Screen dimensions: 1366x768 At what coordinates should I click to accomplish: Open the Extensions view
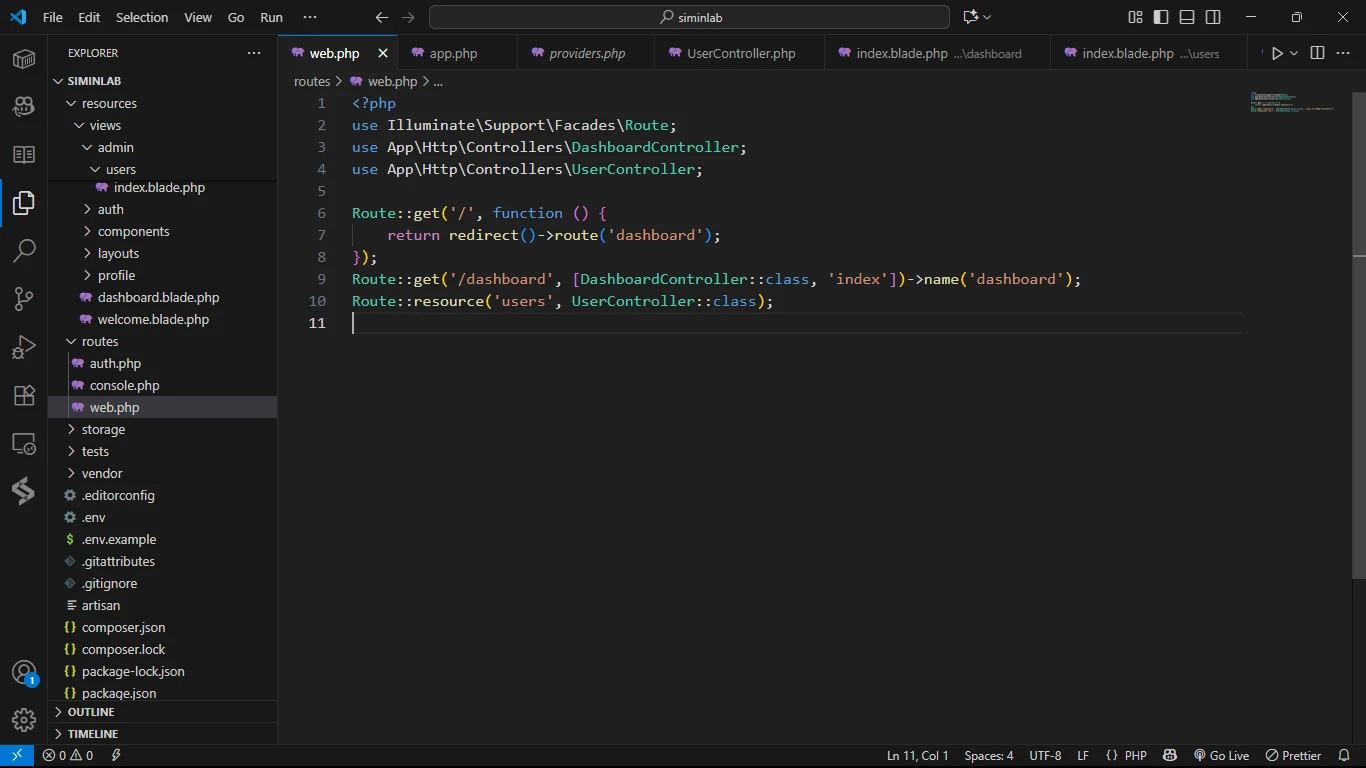pos(24,395)
